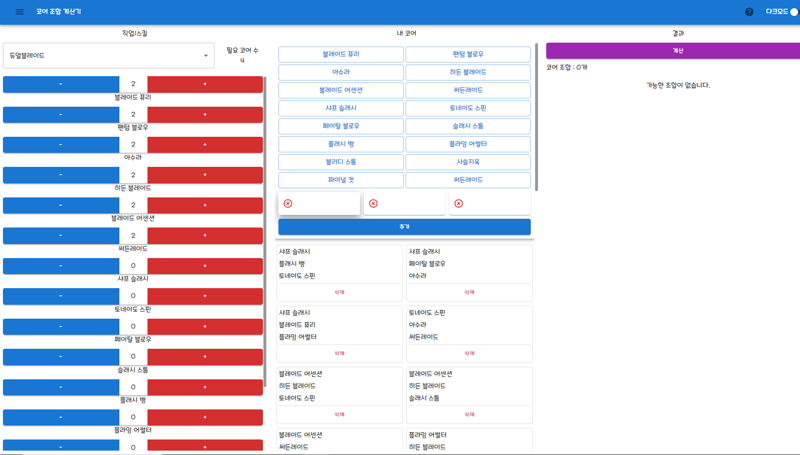Decrease the 플라잉 어썰터 count
The height and width of the screenshot is (455, 800).
[x=61, y=417]
